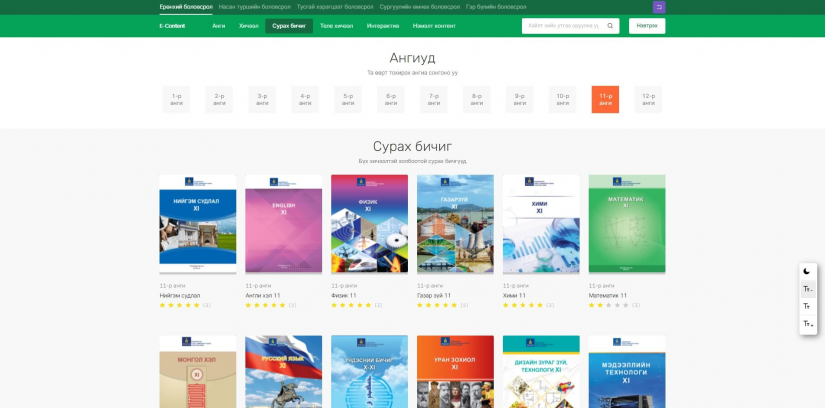This screenshot has width=825, height=408.
Task: Open Насан туршийн боловсрол tab
Action: 254,7
